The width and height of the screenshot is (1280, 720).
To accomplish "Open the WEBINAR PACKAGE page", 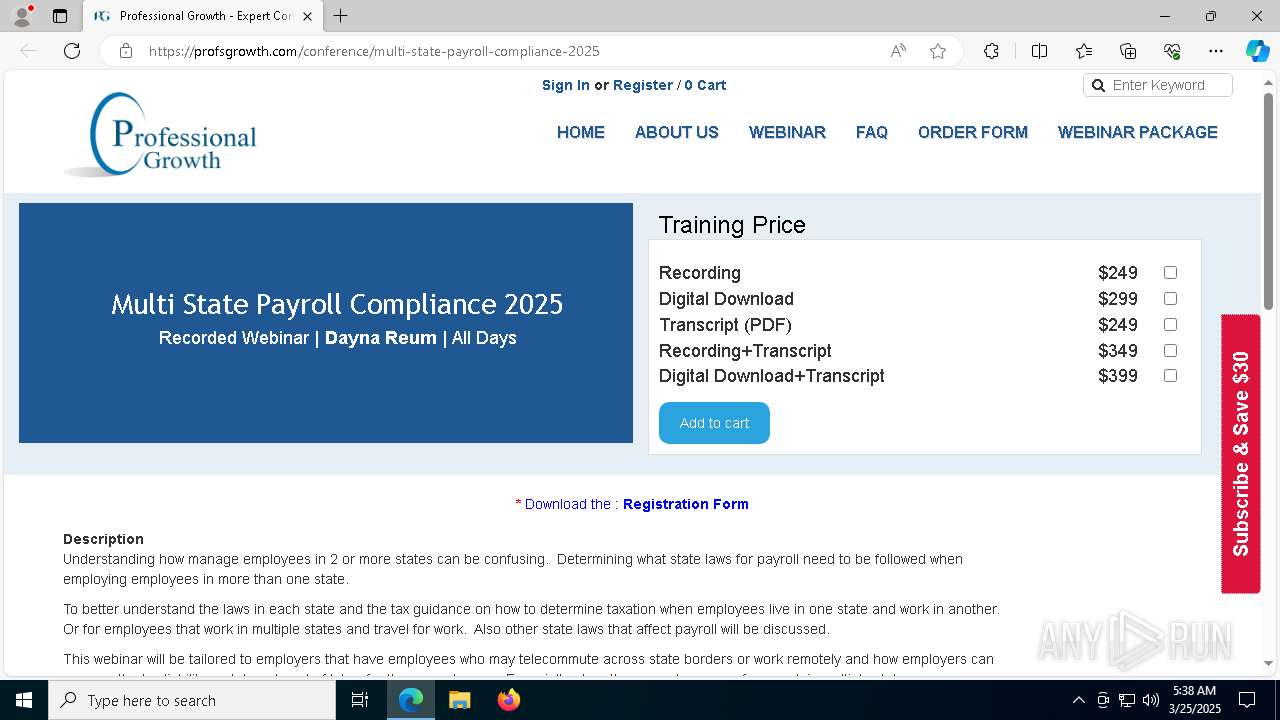I will (x=1138, y=132).
